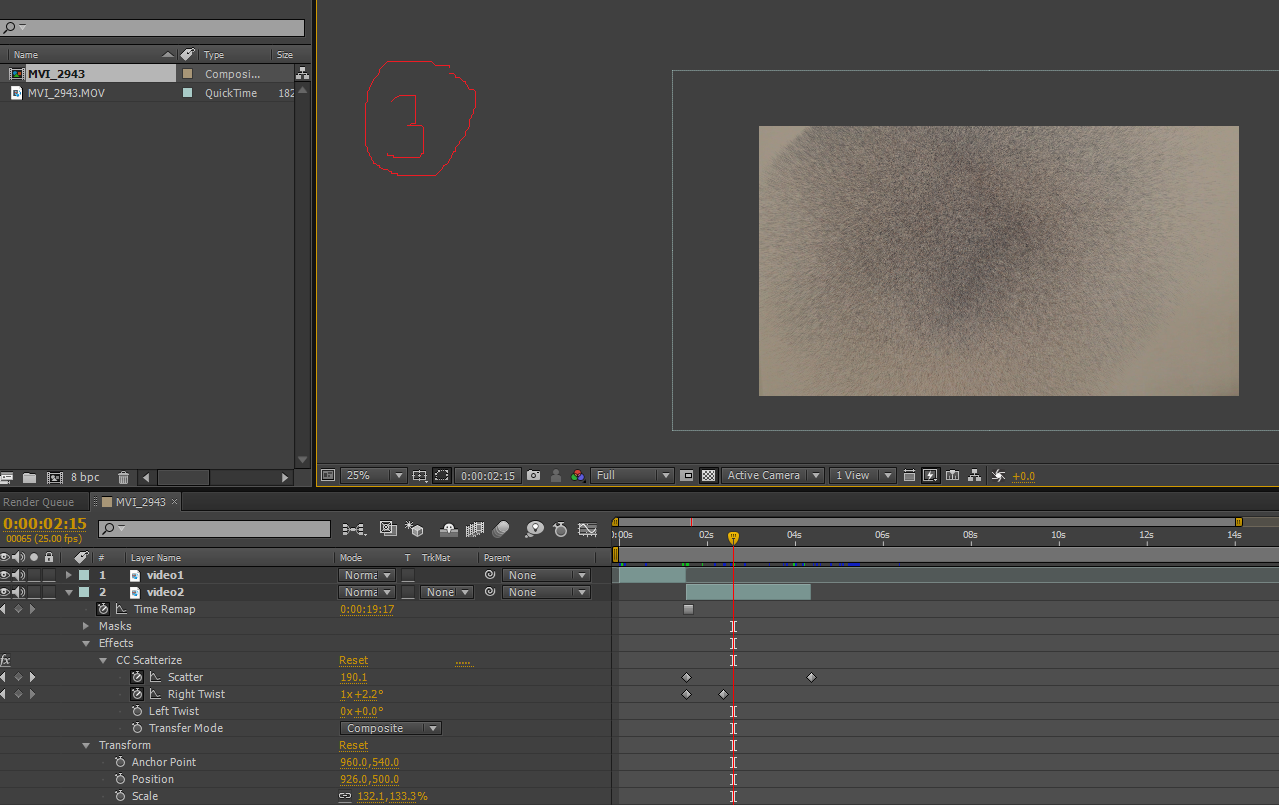Open the Transfer Mode Composite dropdown
Image resolution: width=1279 pixels, height=805 pixels.
(391, 728)
